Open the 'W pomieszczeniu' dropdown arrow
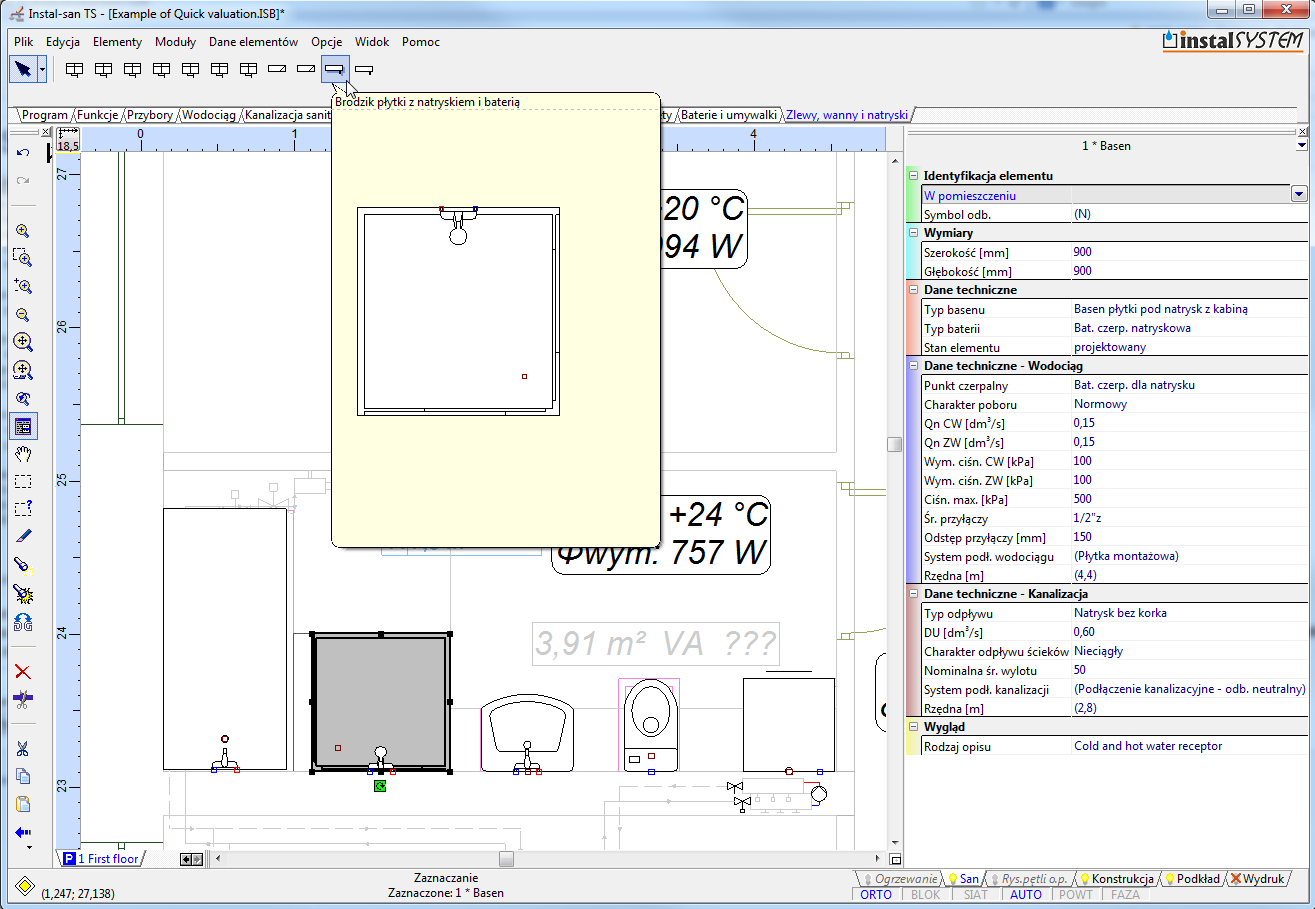Screen dimensions: 1315x909 tap(1299, 195)
